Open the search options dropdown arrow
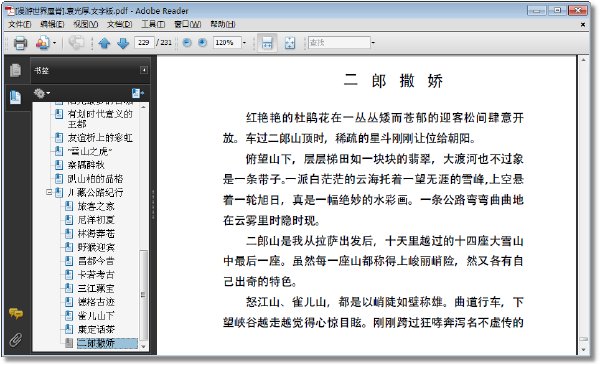Screen dimensions: 600x366 click(373, 43)
